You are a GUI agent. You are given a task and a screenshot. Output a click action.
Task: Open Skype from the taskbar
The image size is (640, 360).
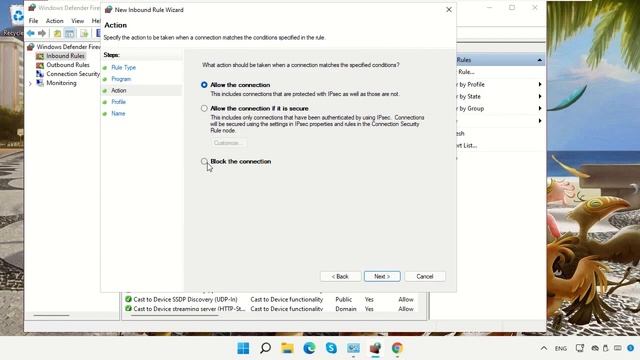coord(331,348)
